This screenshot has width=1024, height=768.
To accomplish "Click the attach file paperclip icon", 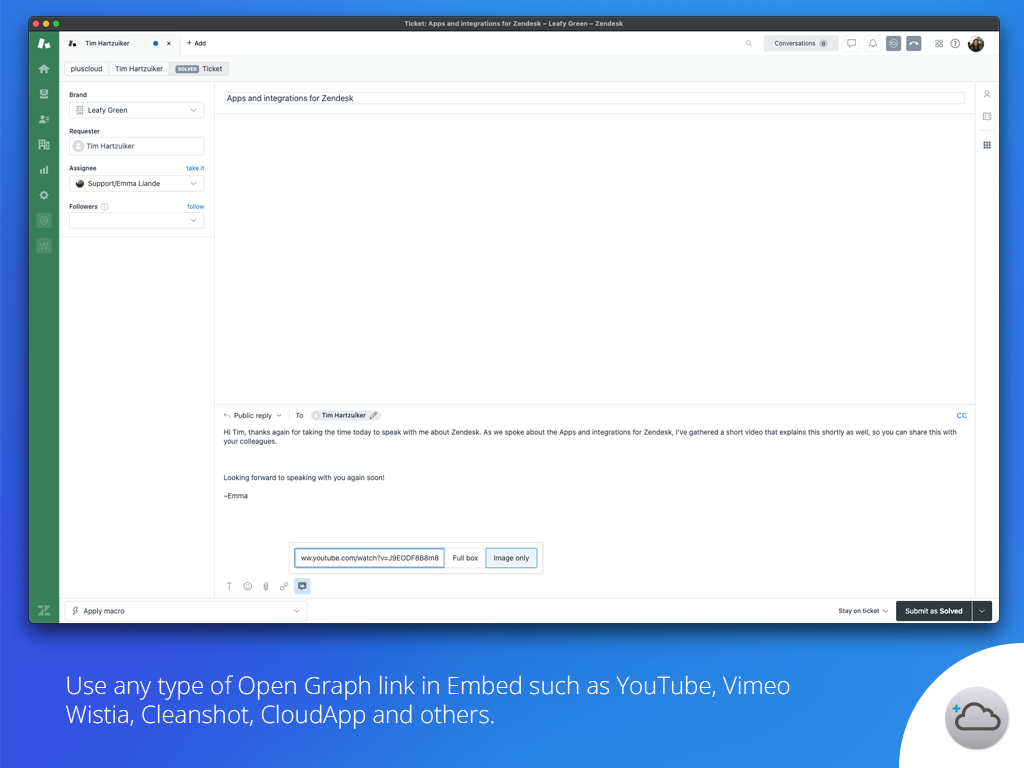I will [265, 586].
